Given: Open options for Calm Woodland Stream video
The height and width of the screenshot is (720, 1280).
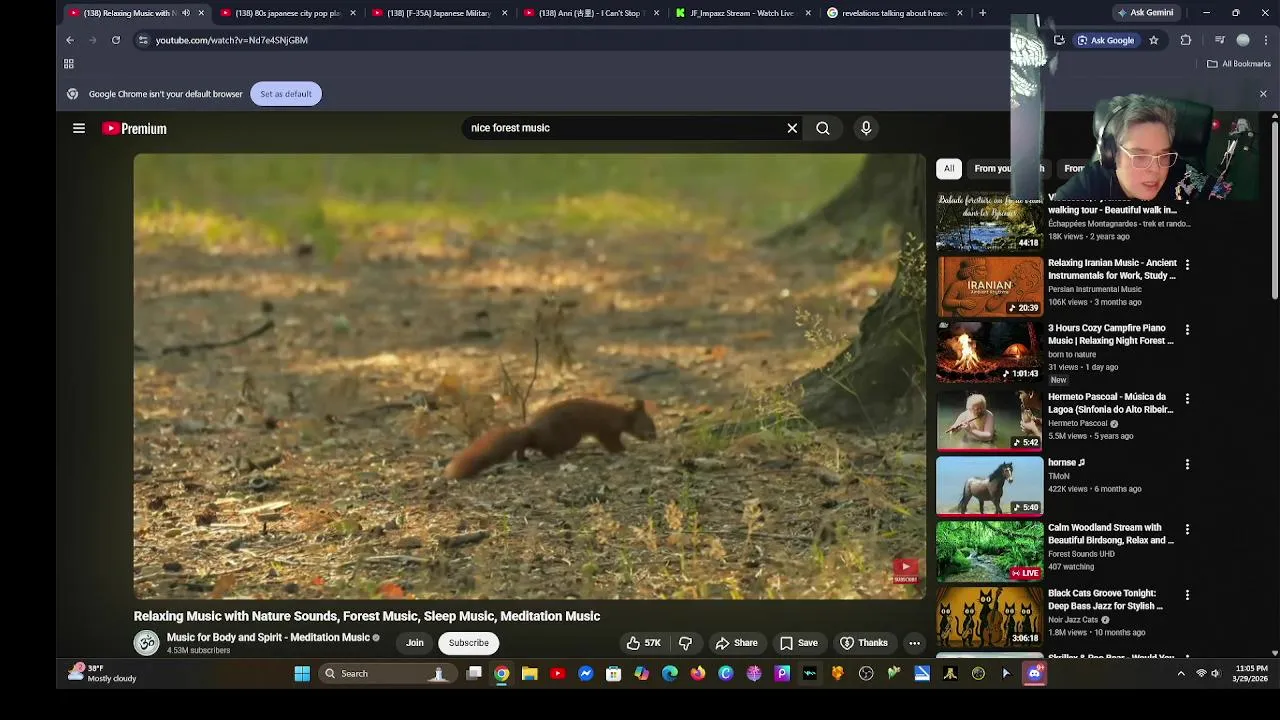Looking at the screenshot, I should coord(1187,529).
